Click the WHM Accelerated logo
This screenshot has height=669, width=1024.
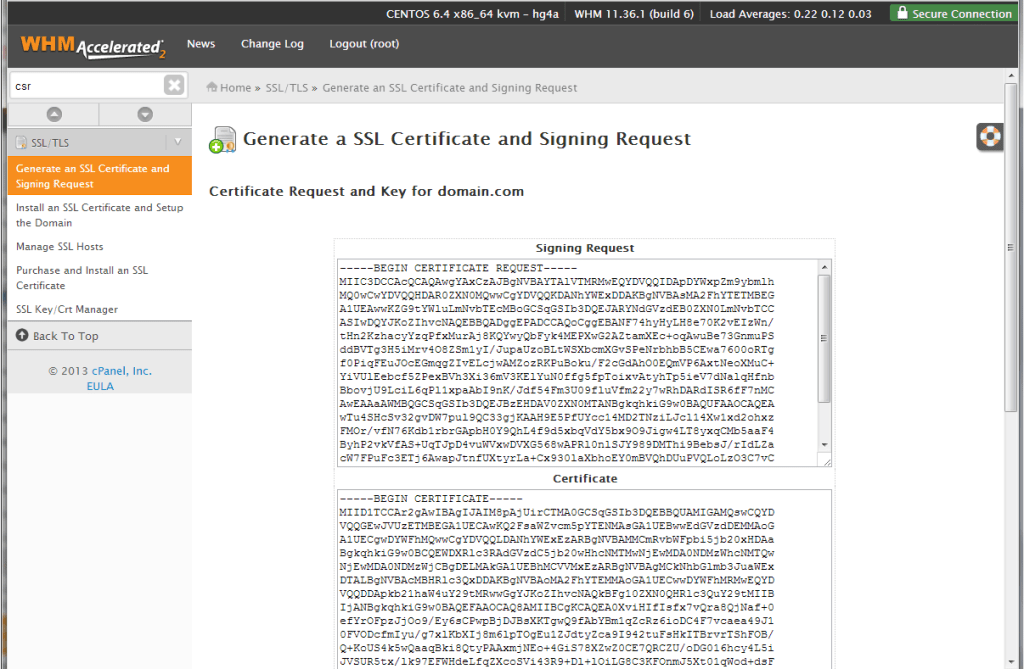[93, 46]
